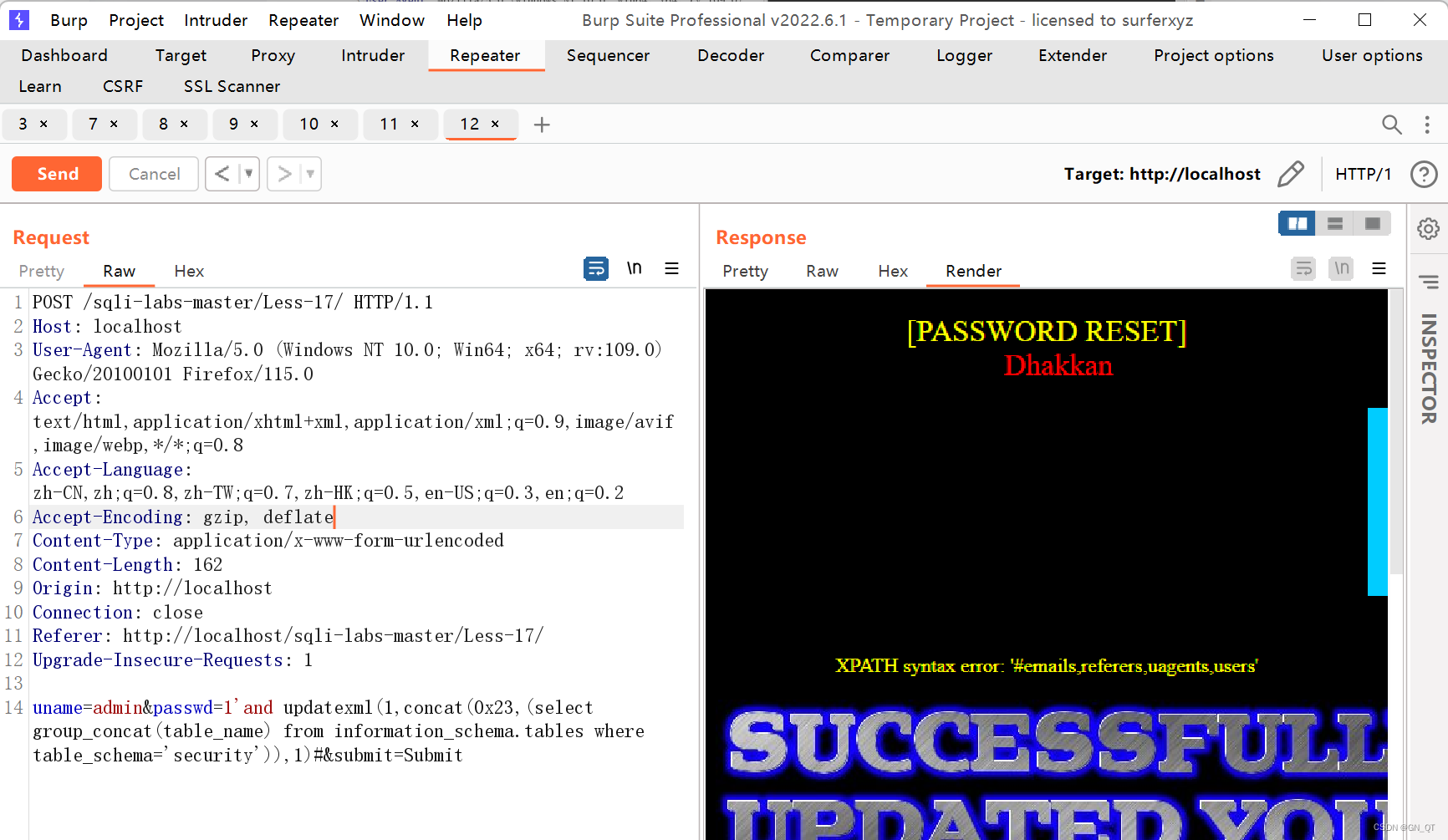
Task: Switch protocol via HTTP/1 label
Action: (x=1363, y=174)
